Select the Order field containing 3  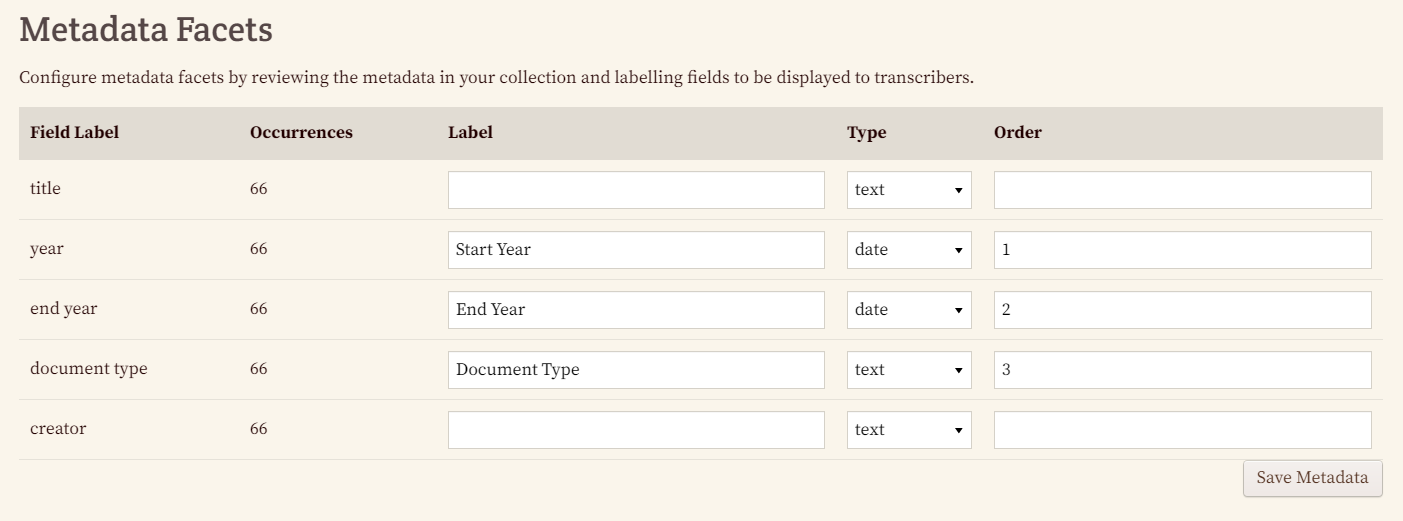tap(1182, 370)
